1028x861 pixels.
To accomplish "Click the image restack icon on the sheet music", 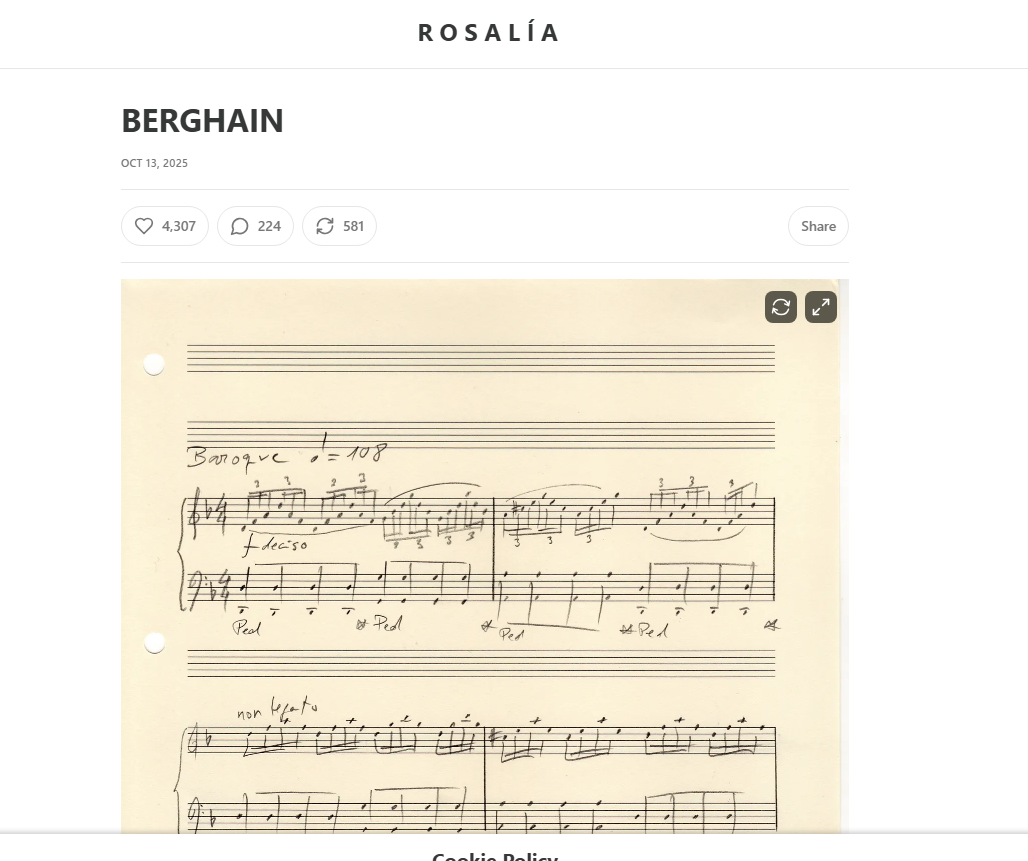I will pyautogui.click(x=781, y=307).
